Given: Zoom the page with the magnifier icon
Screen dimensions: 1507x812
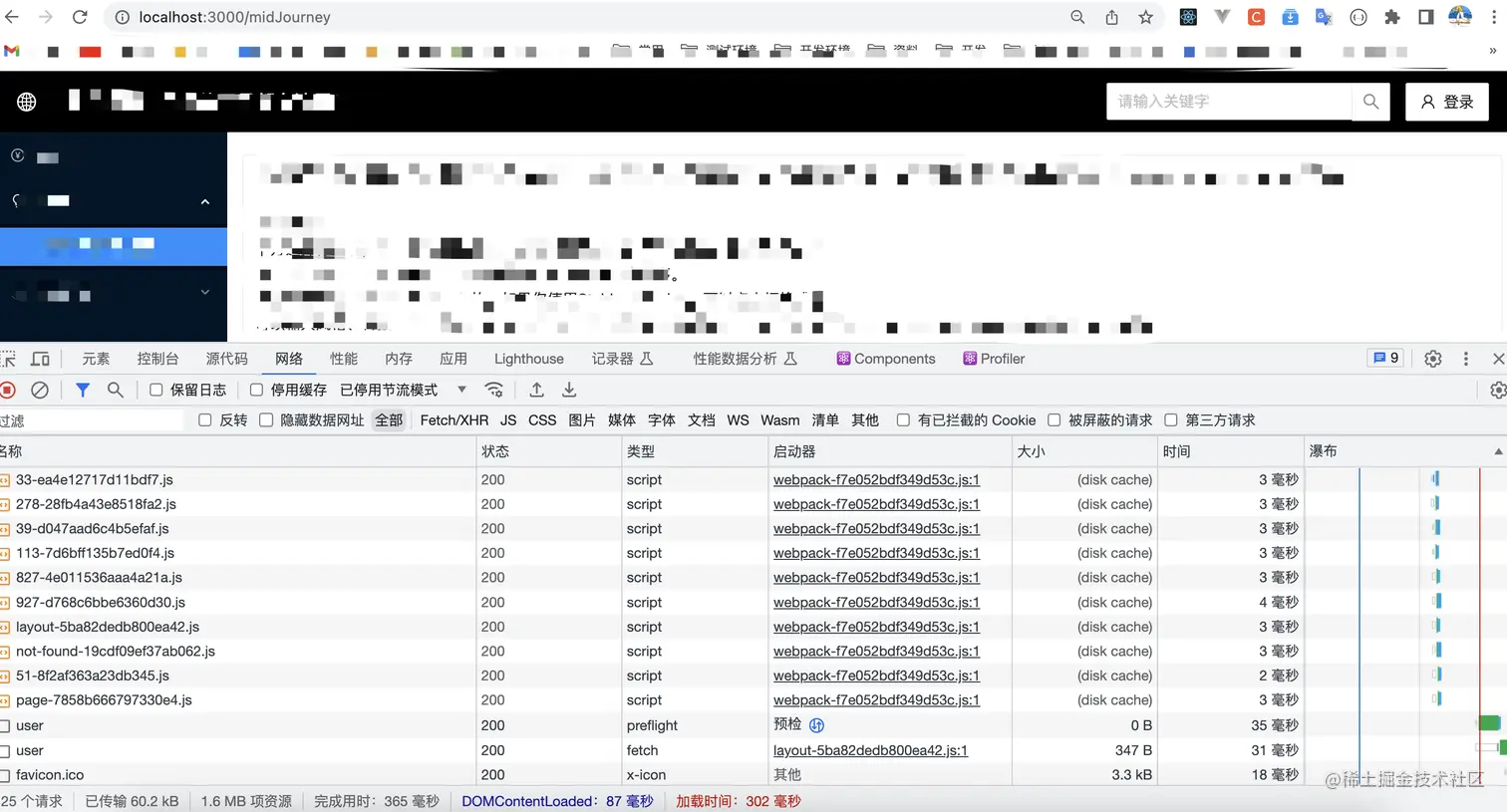Looking at the screenshot, I should pyautogui.click(x=1077, y=17).
